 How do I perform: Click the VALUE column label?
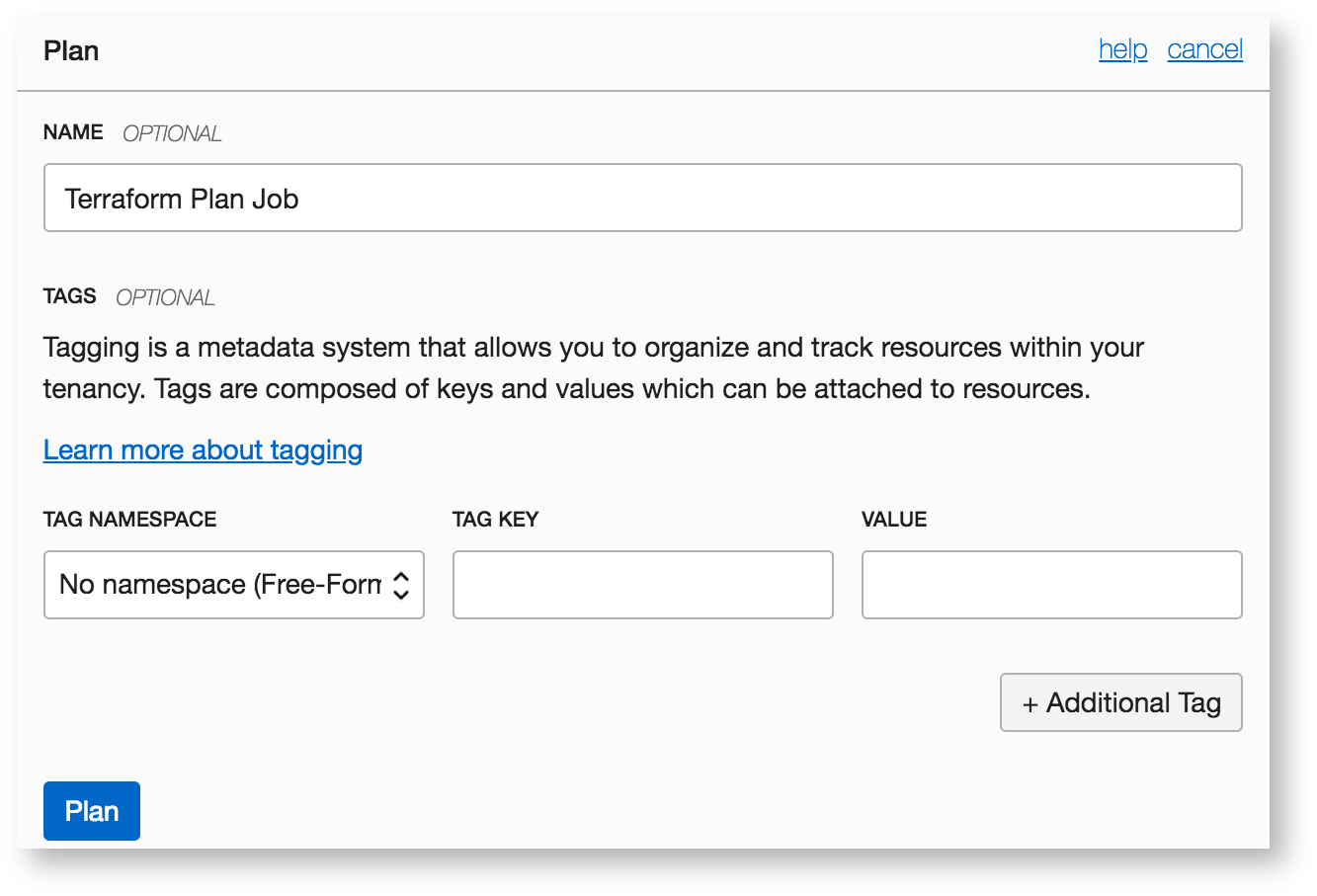894,520
